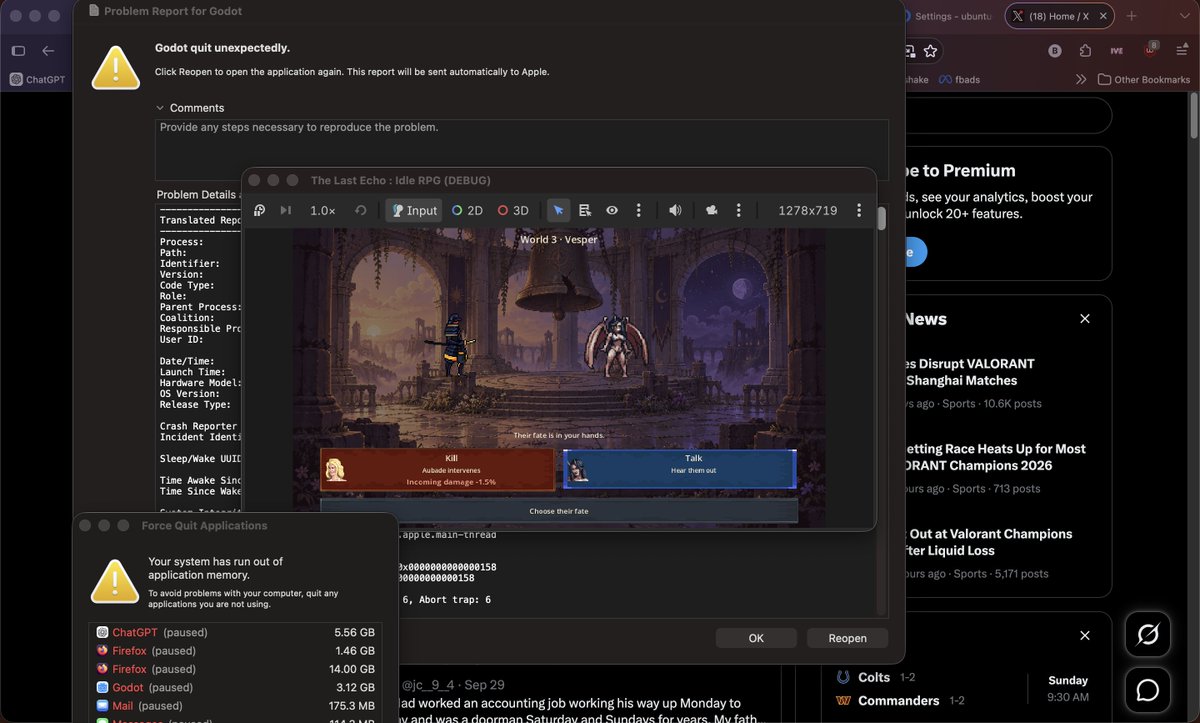Click the suspend/pause icon in game toolbar
Viewport: 1200px width, 723px height.
pos(260,210)
